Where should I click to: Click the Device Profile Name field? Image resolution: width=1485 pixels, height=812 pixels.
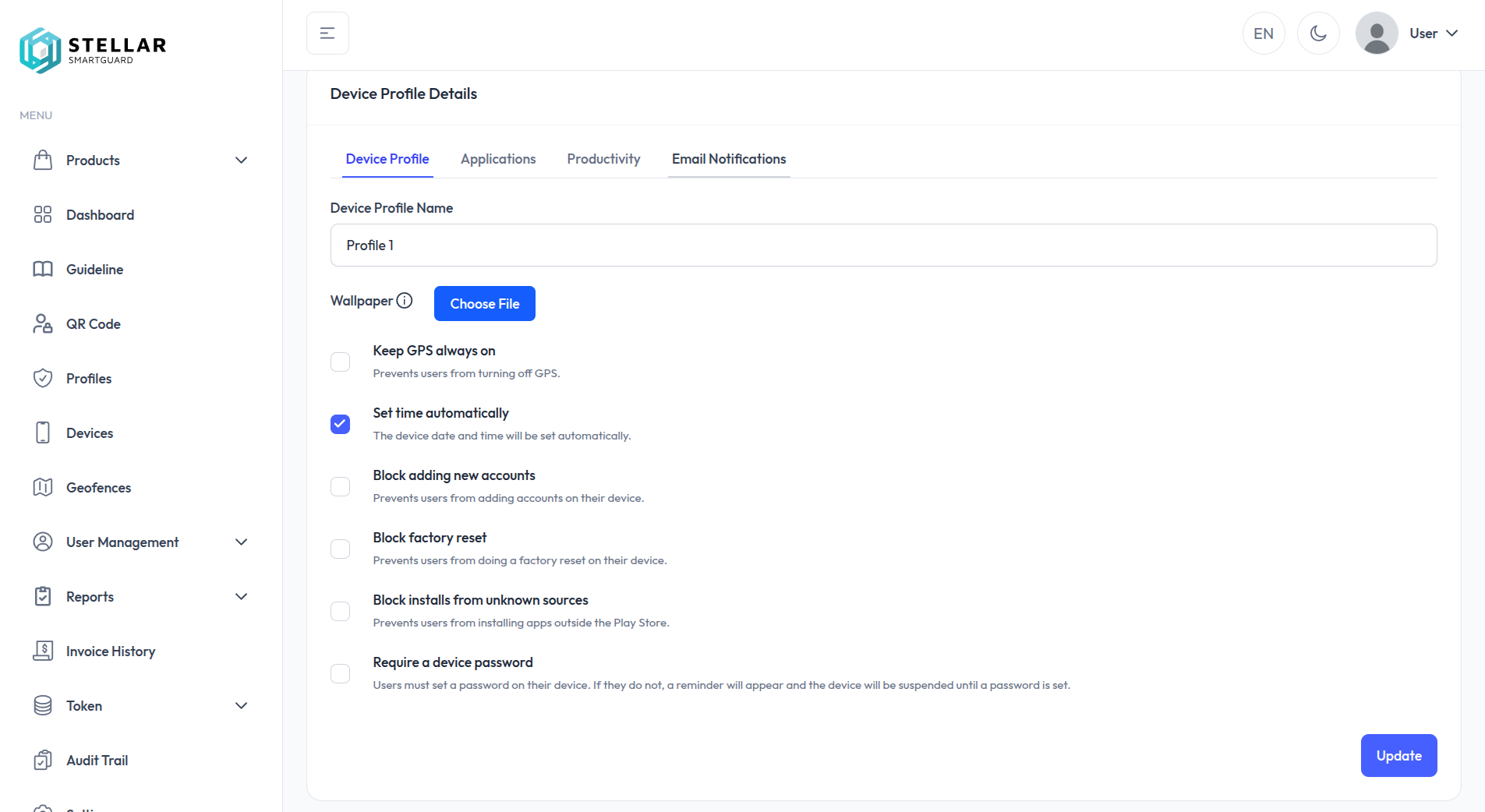coord(883,245)
